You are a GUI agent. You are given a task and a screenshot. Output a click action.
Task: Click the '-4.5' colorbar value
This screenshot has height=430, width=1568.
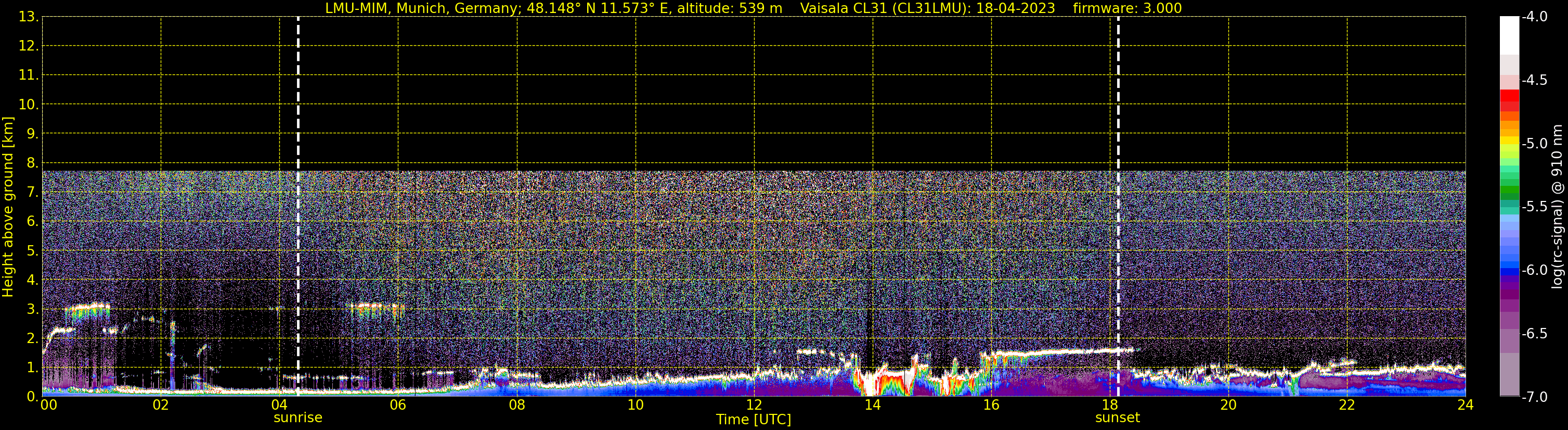[1535, 80]
